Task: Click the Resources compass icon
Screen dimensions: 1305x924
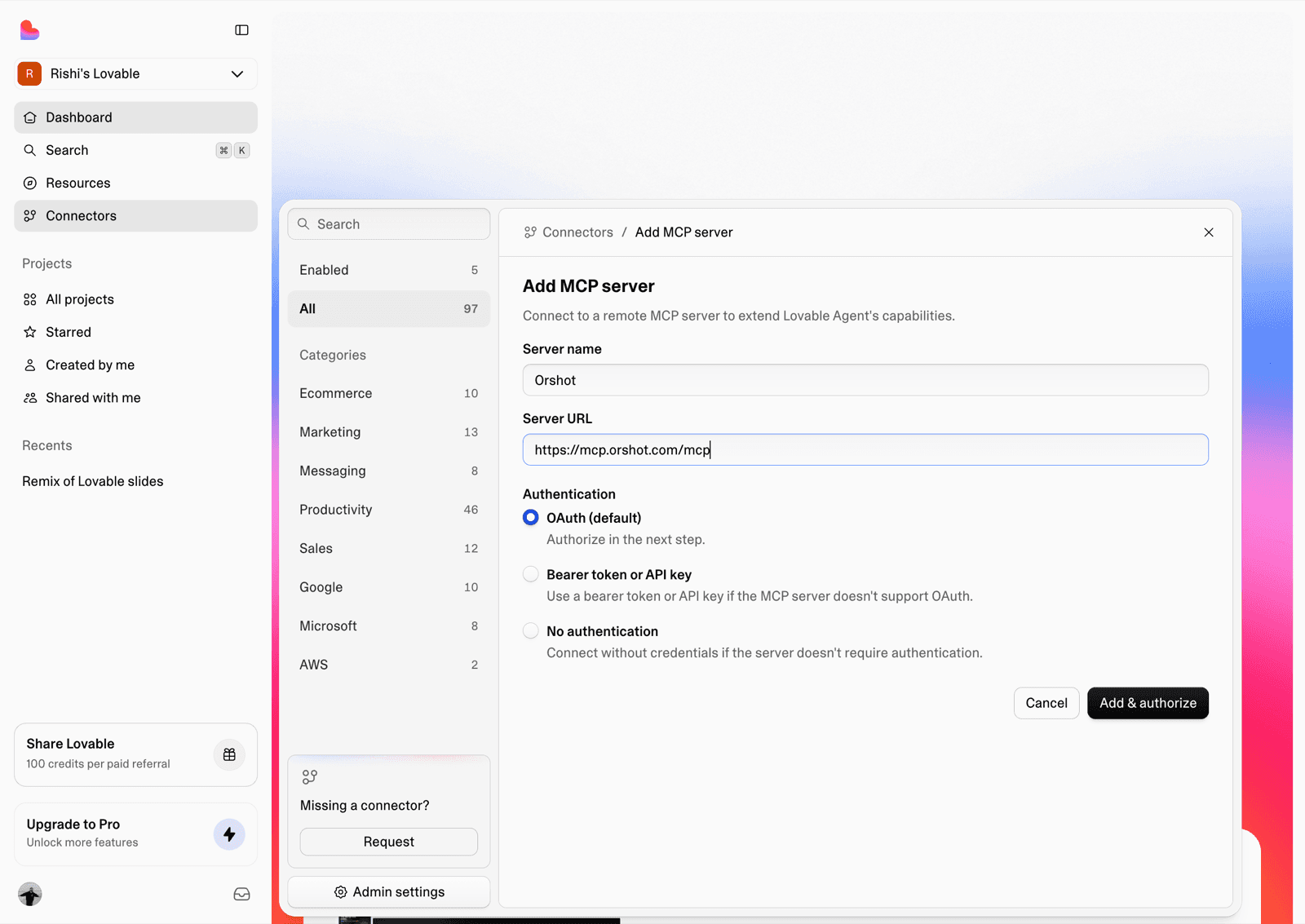Action: pyautogui.click(x=30, y=183)
